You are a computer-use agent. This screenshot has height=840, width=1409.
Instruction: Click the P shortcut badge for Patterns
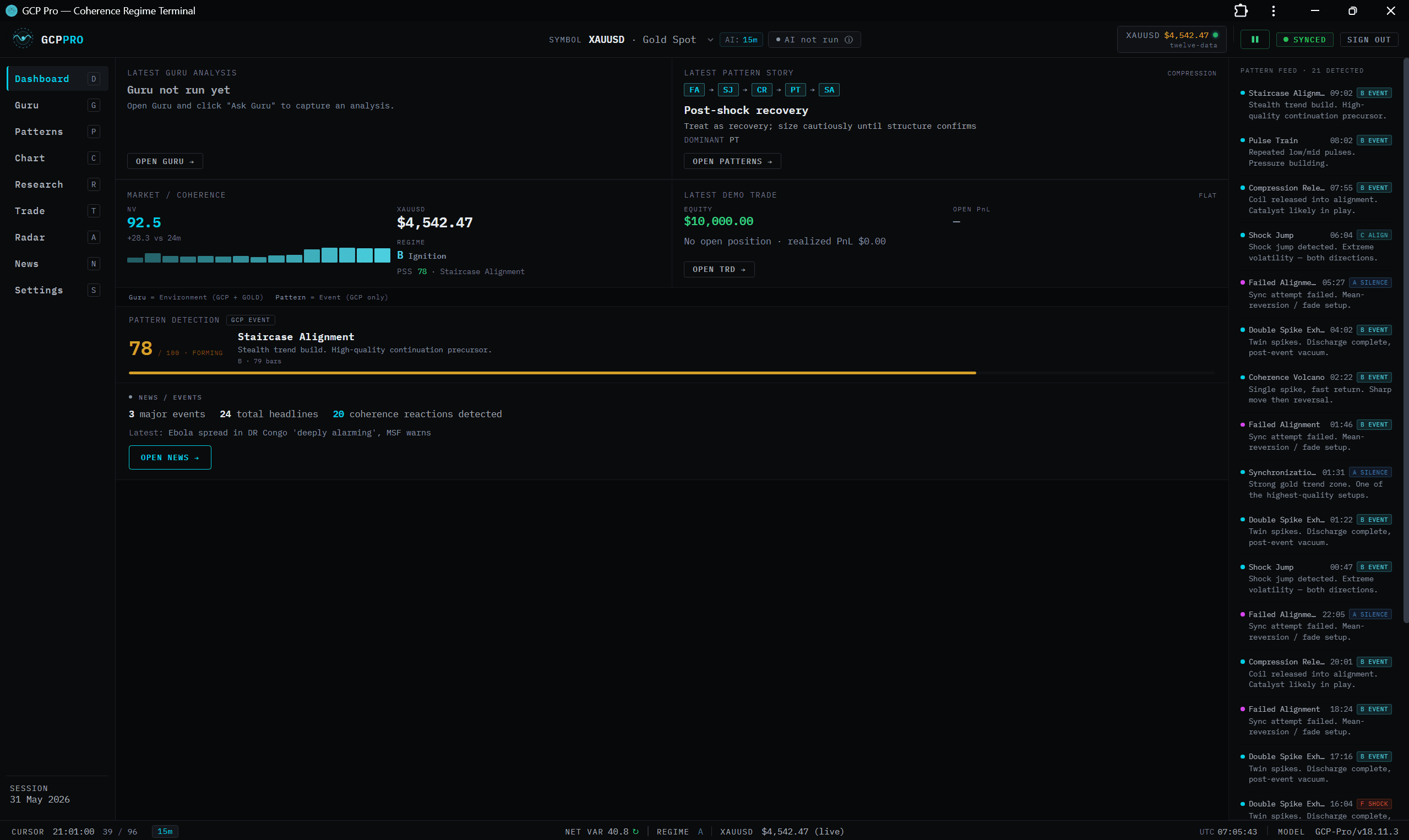pos(94,132)
